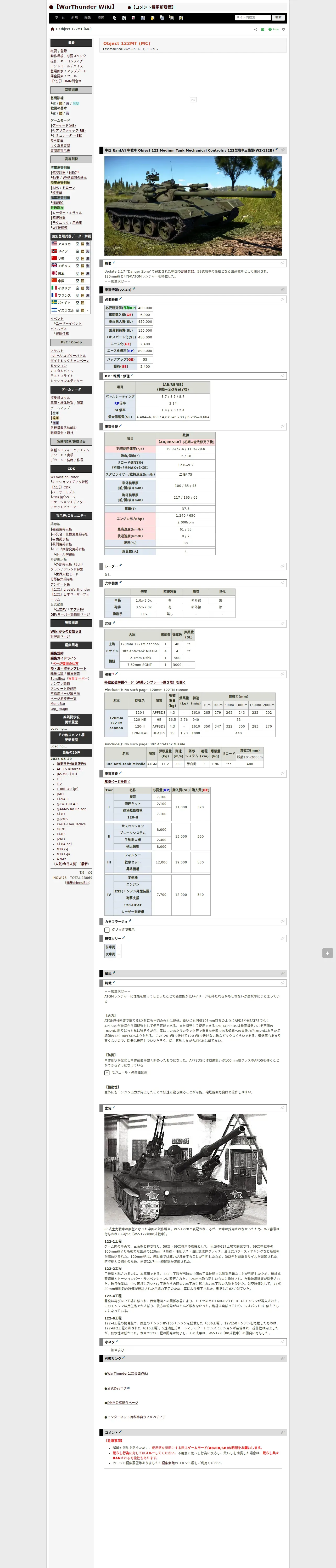Screen dimensions: 336x1568
Task: Click the green mail icon near the share icon
Action: coord(263,29)
